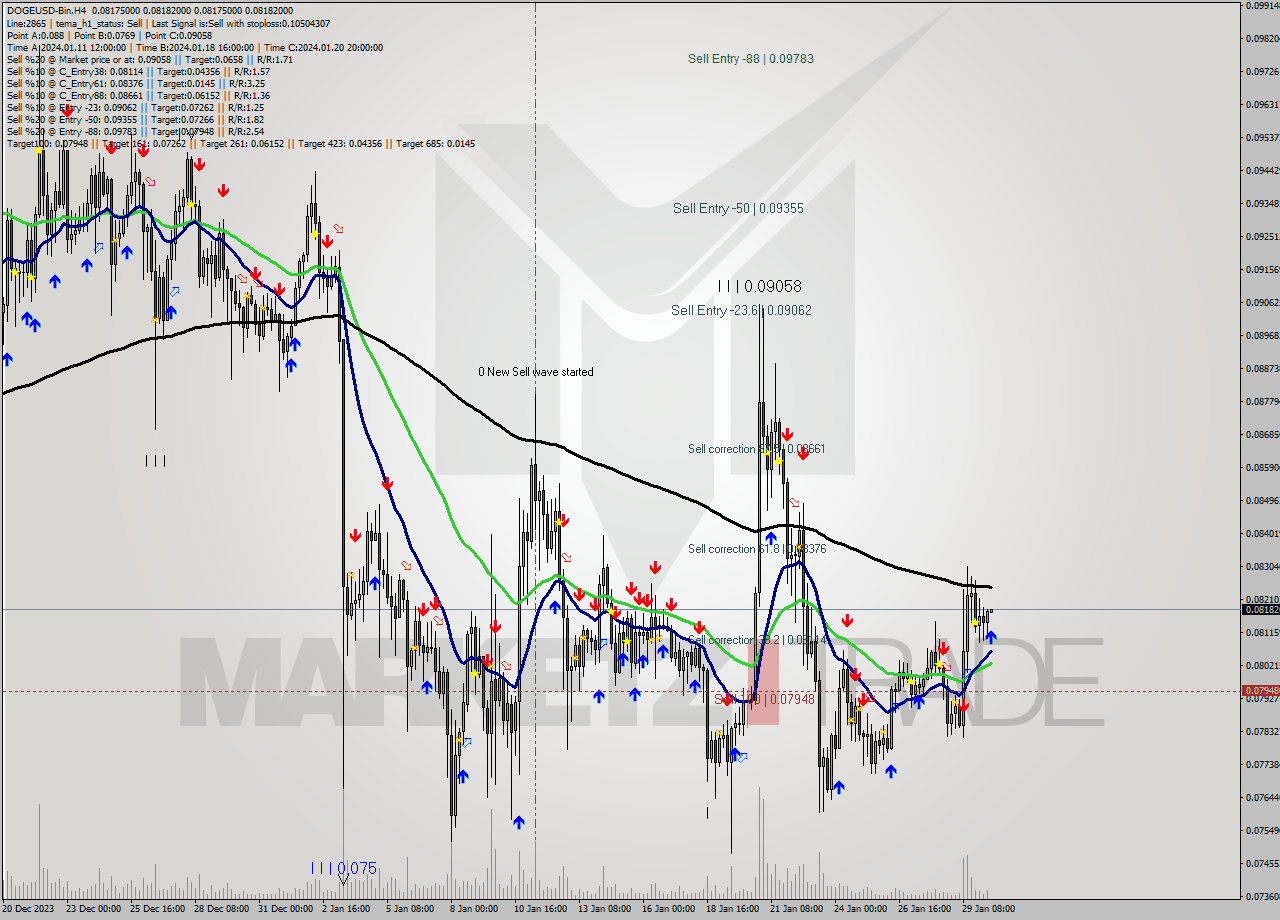Image resolution: width=1280 pixels, height=920 pixels.
Task: Click the 0.09348 price axis label
Action: pyautogui.click(x=1263, y=203)
